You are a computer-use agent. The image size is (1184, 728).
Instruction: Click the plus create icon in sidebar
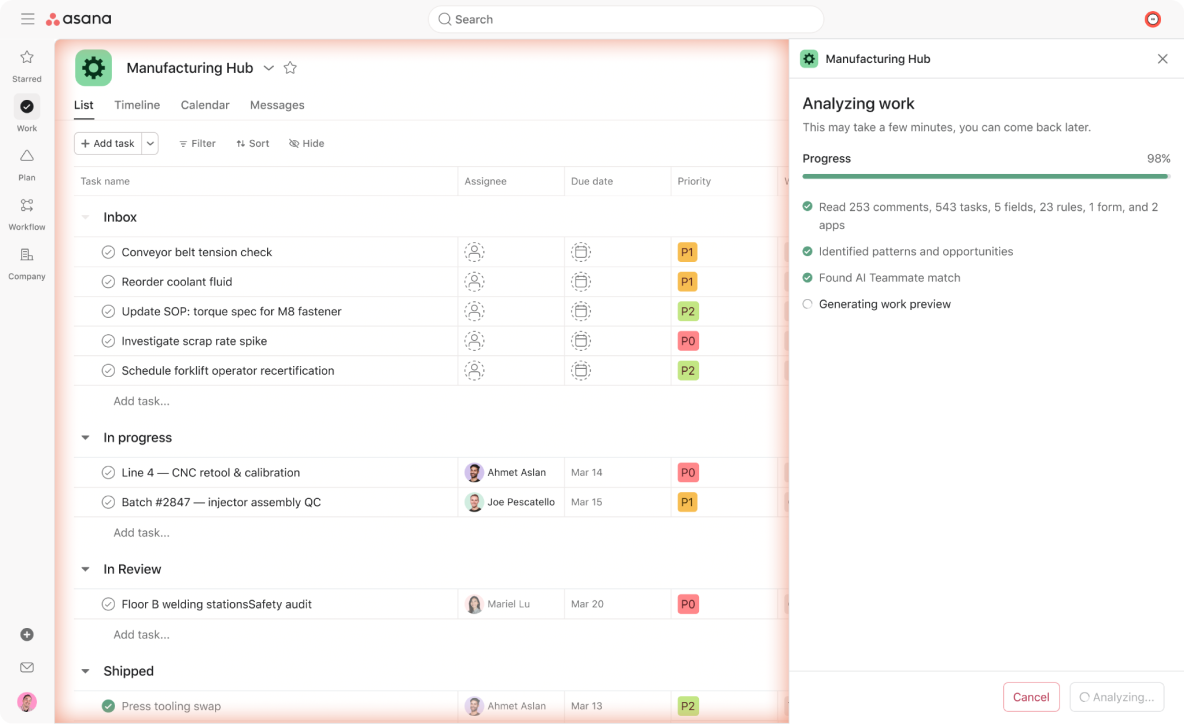click(x=26, y=634)
